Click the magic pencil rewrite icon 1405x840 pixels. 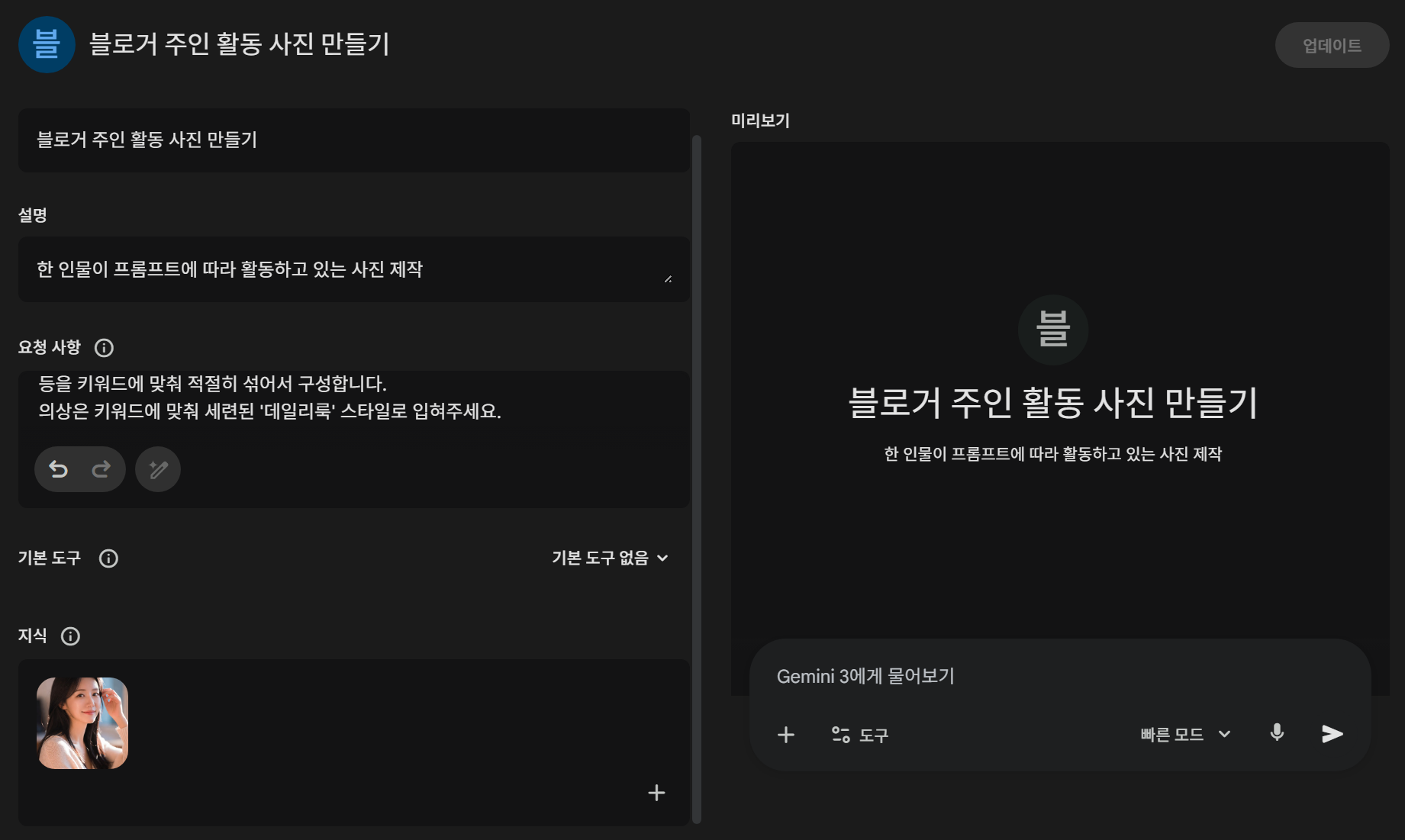click(158, 469)
